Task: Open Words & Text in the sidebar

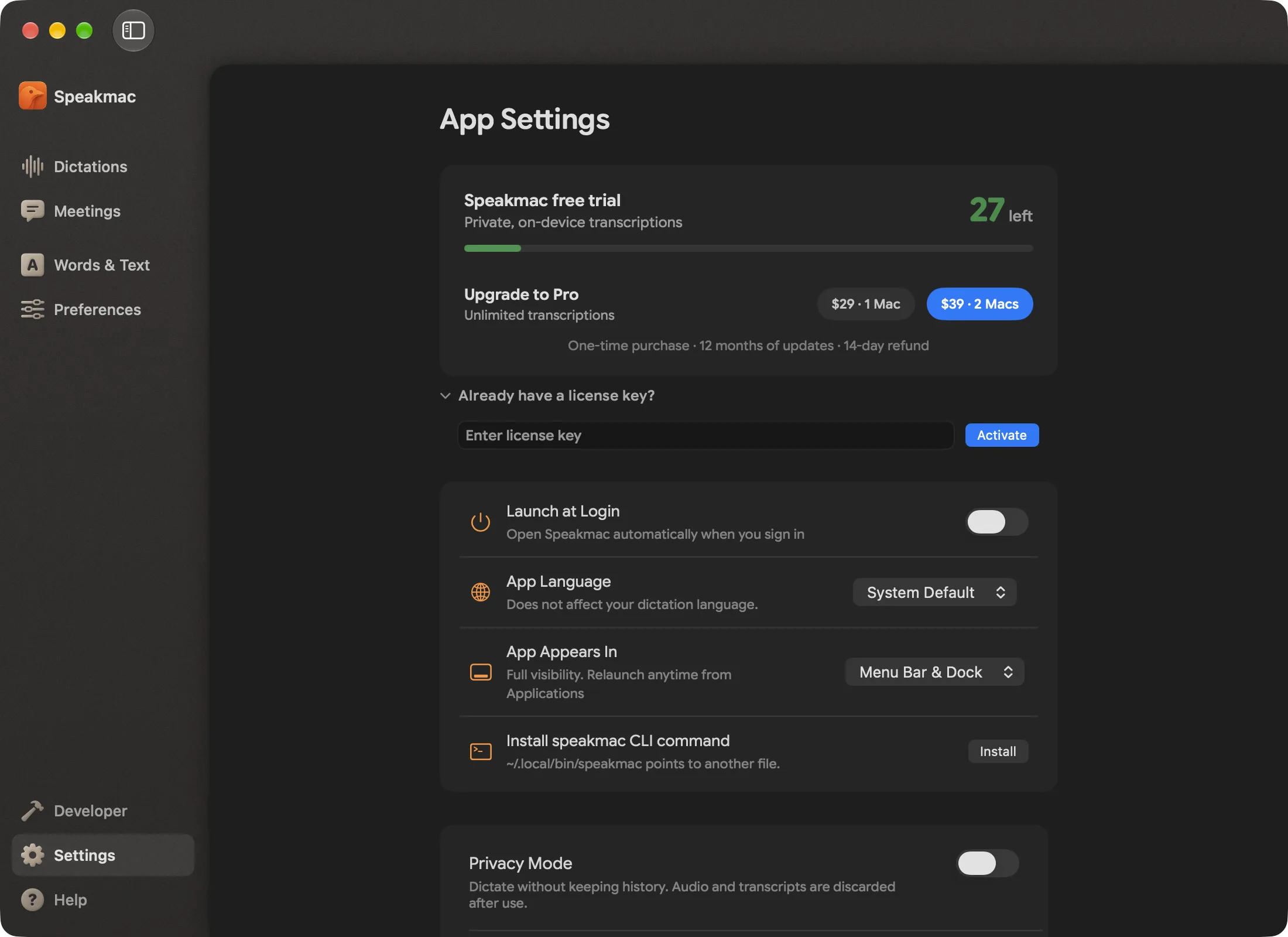Action: (103, 265)
